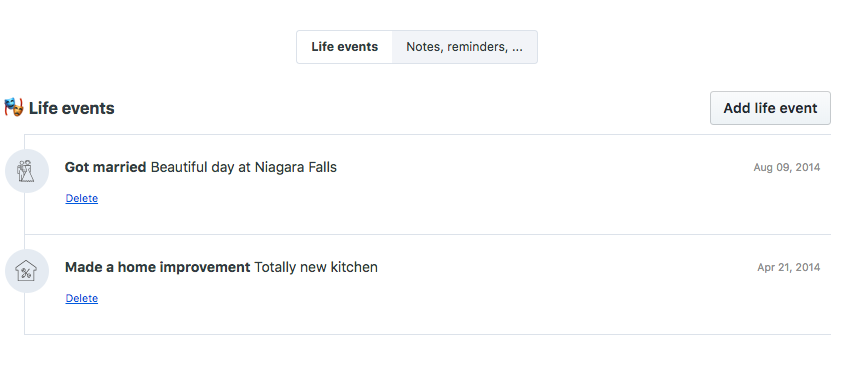The image size is (845, 366).
Task: Click the Apr 21, 2014 date
Action: (788, 267)
